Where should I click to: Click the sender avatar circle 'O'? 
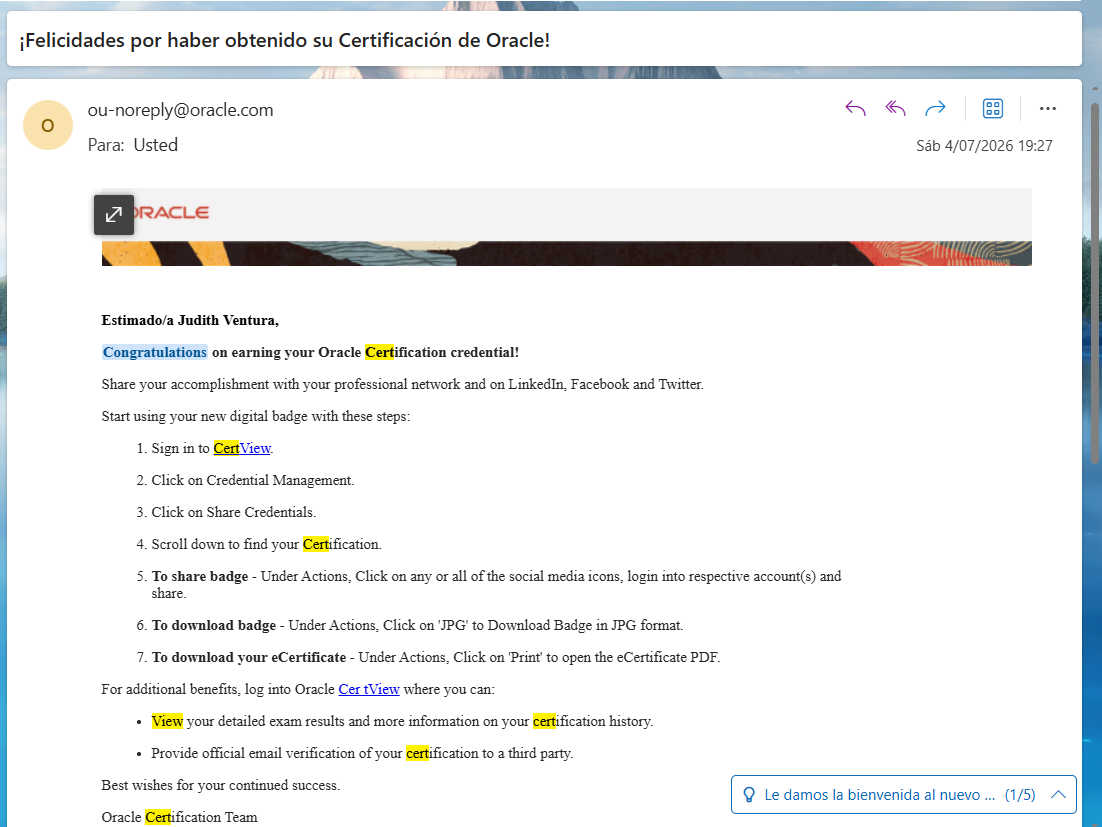coord(48,125)
